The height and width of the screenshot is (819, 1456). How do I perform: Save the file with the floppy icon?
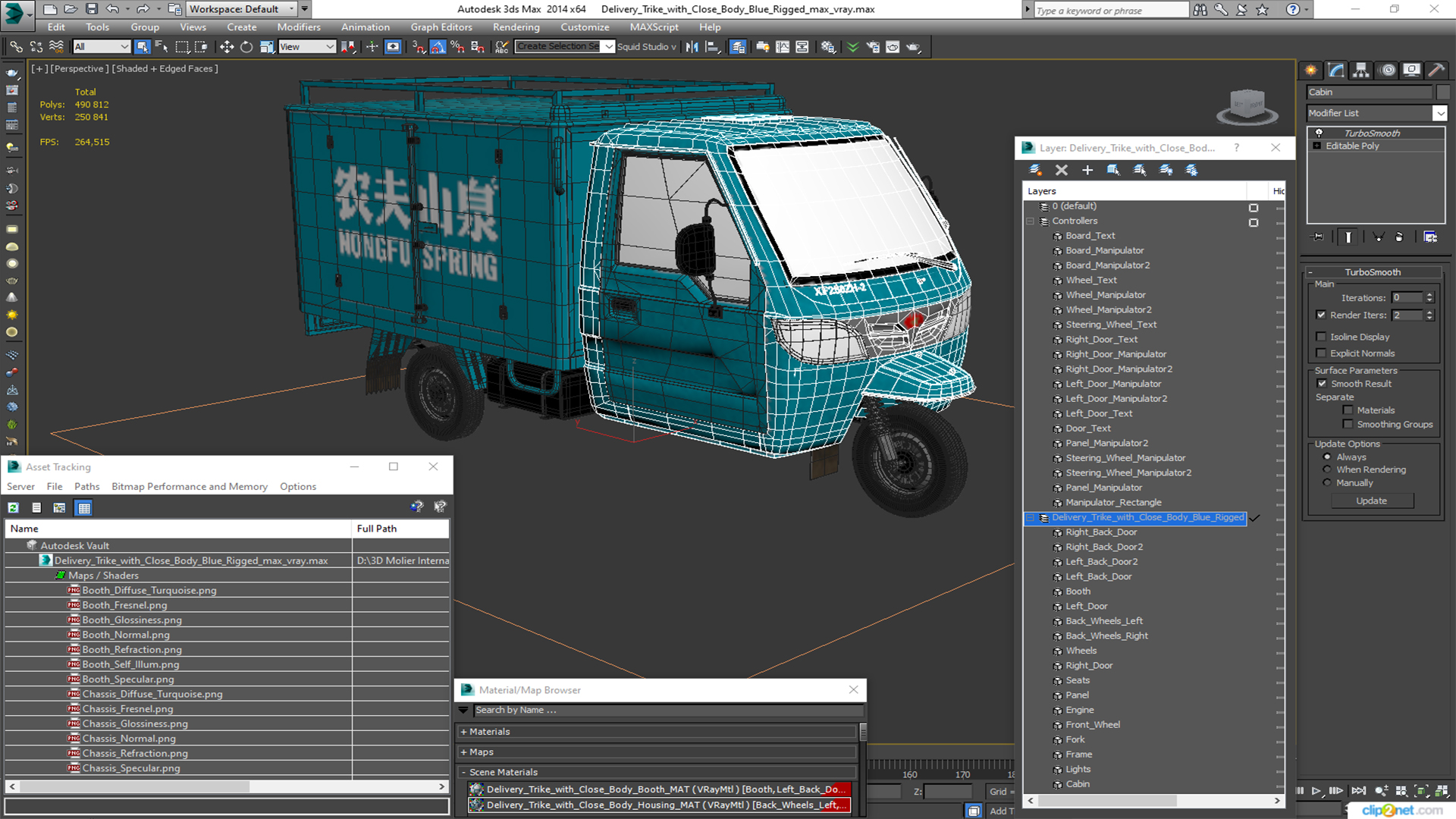(91, 9)
